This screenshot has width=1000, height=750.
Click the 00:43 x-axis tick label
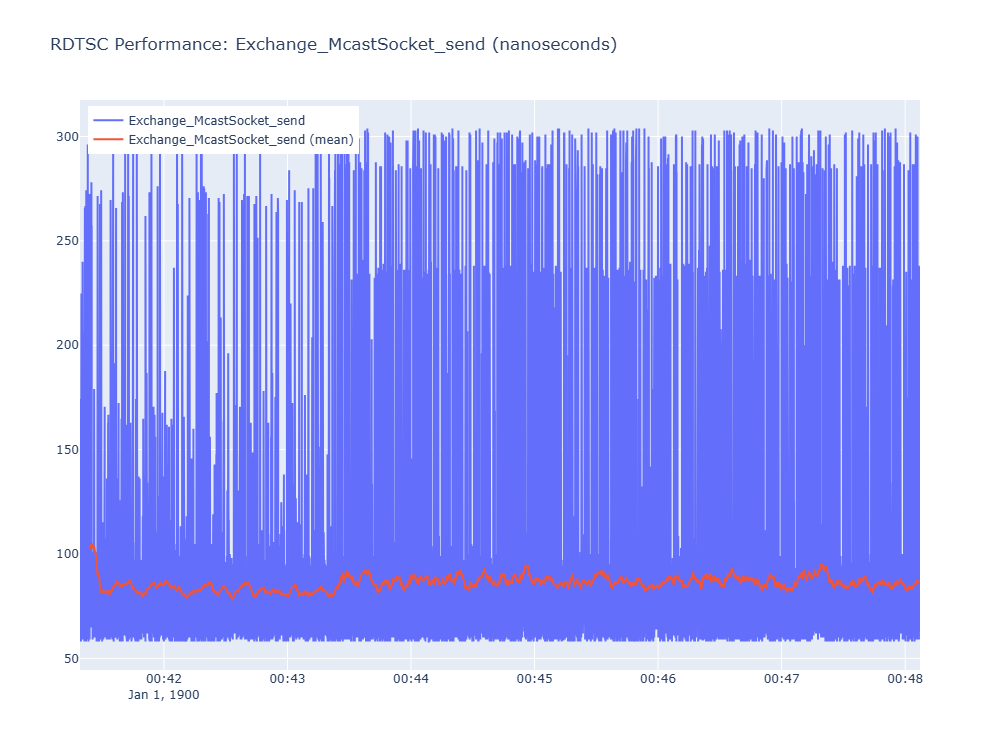point(288,679)
